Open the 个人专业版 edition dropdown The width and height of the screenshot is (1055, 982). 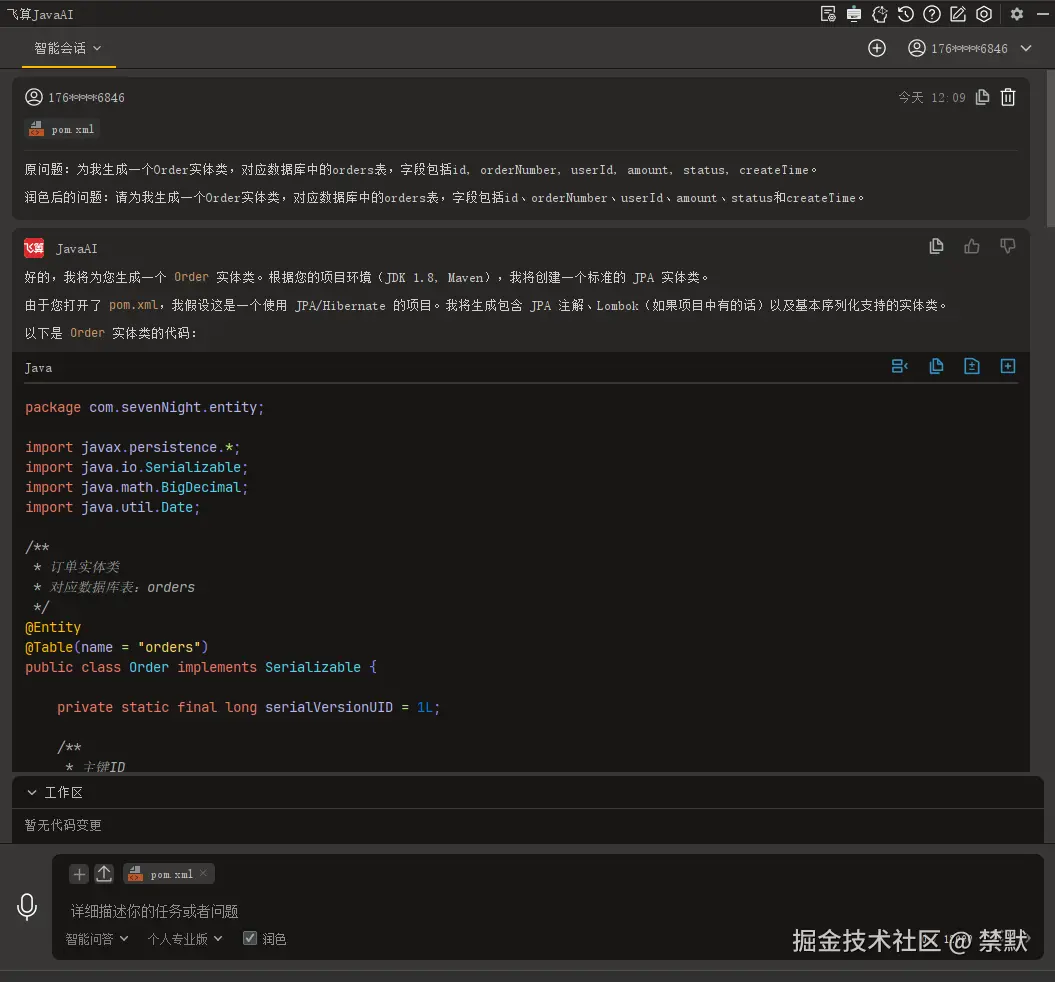[x=184, y=939]
